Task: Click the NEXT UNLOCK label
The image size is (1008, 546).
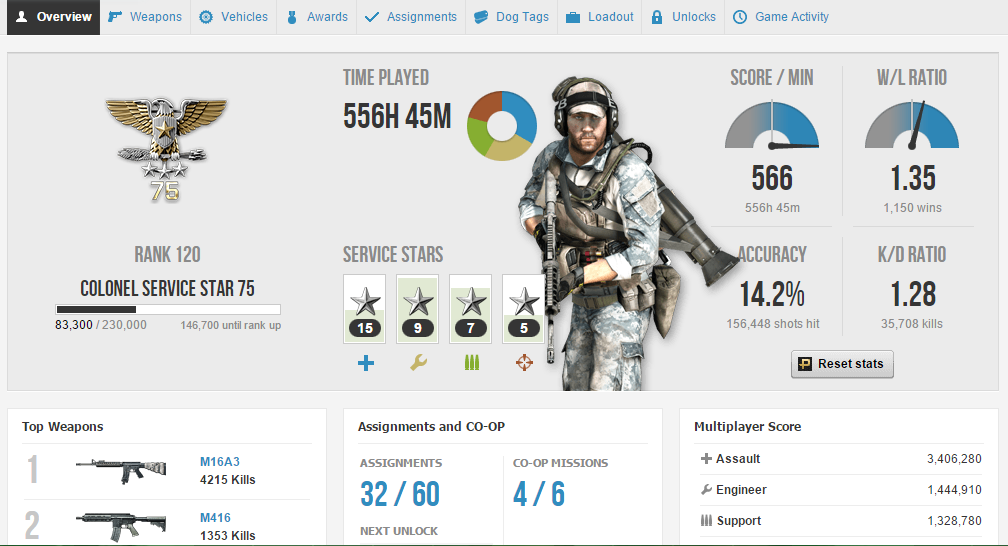Action: pos(399,531)
